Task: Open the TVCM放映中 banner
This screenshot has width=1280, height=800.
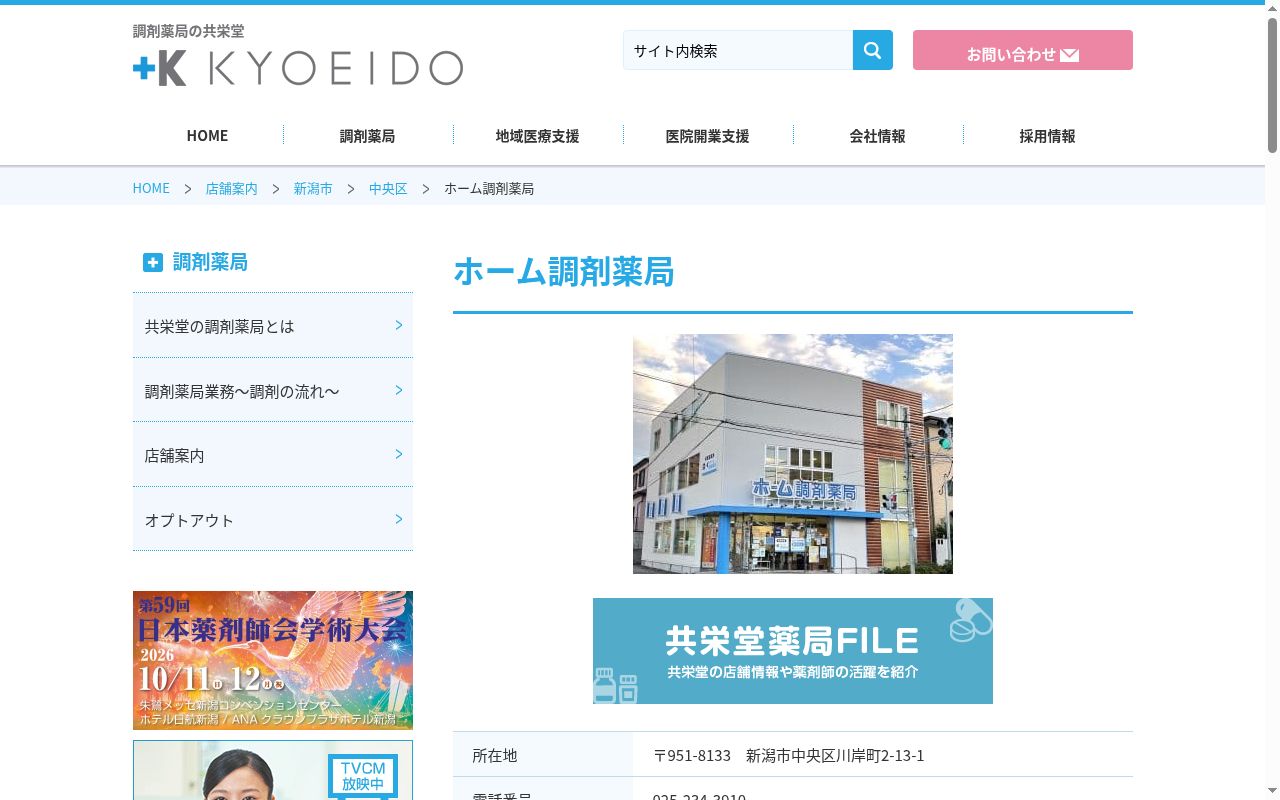Action: (x=273, y=770)
